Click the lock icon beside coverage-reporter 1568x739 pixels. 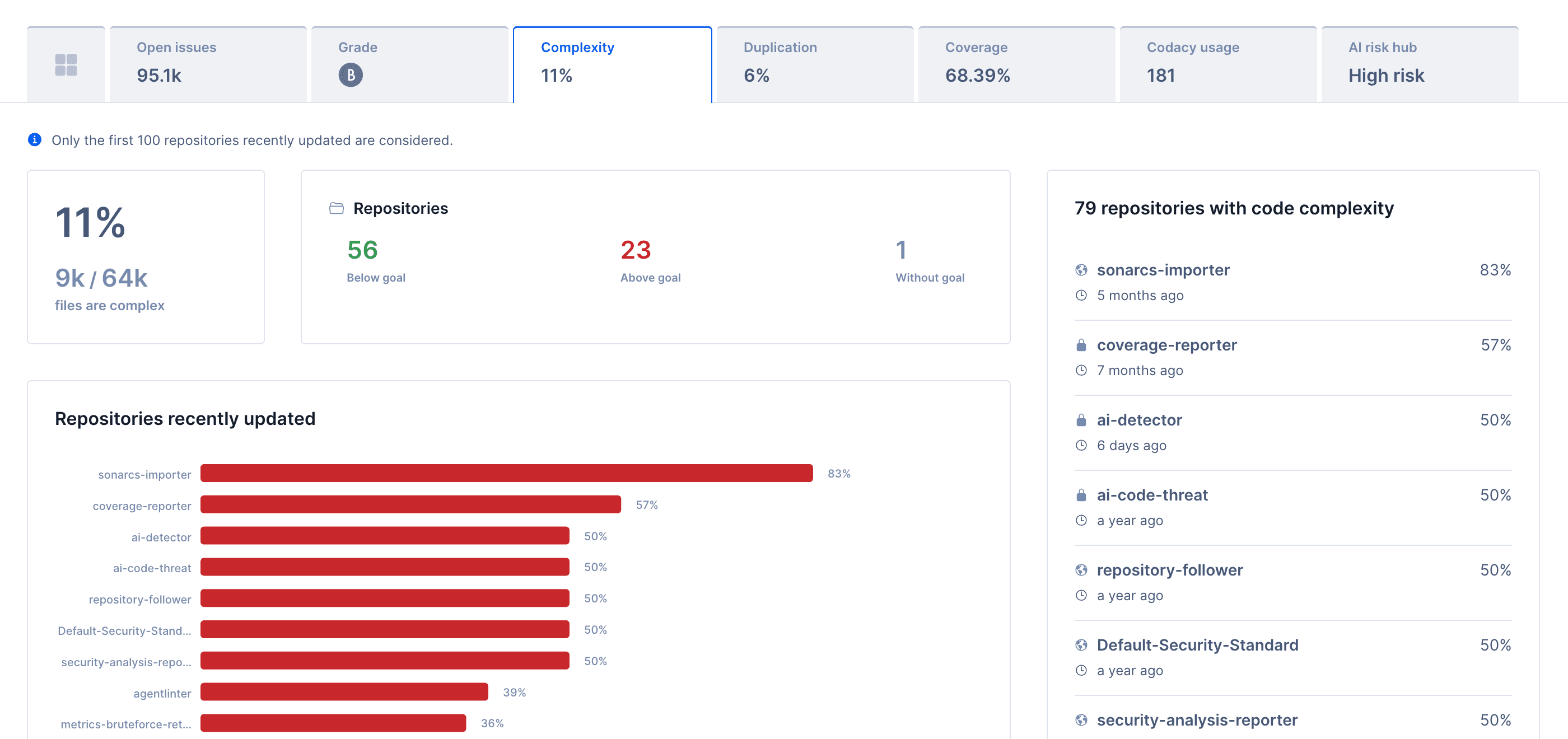(x=1081, y=345)
